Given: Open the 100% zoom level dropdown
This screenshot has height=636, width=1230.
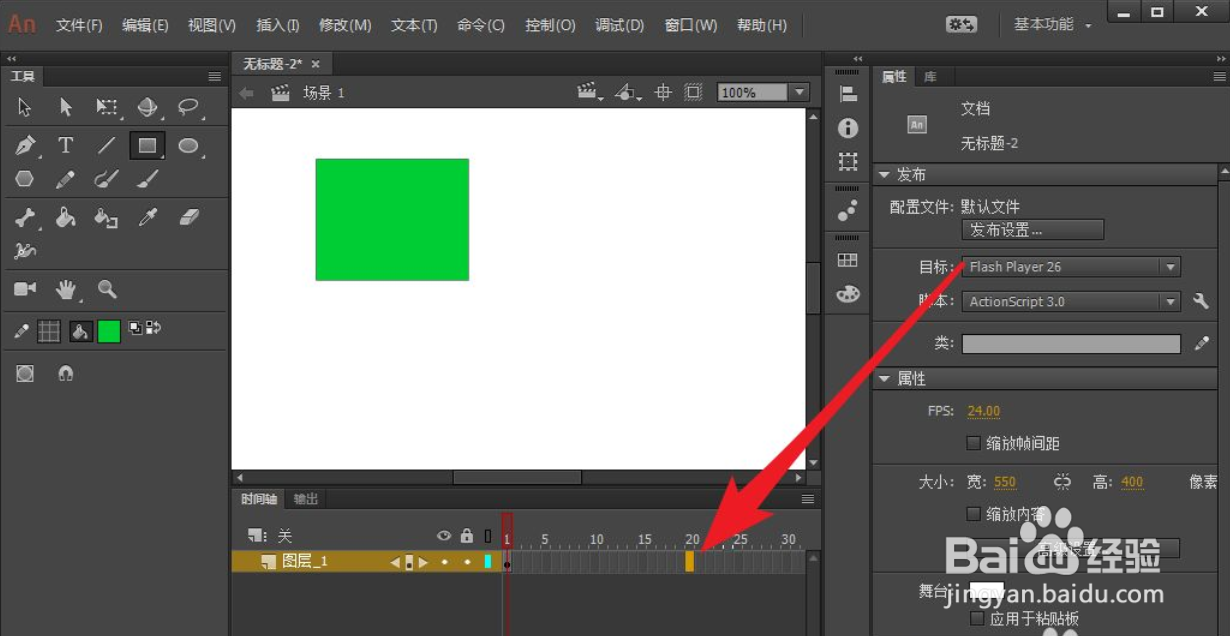Looking at the screenshot, I should click(x=800, y=91).
